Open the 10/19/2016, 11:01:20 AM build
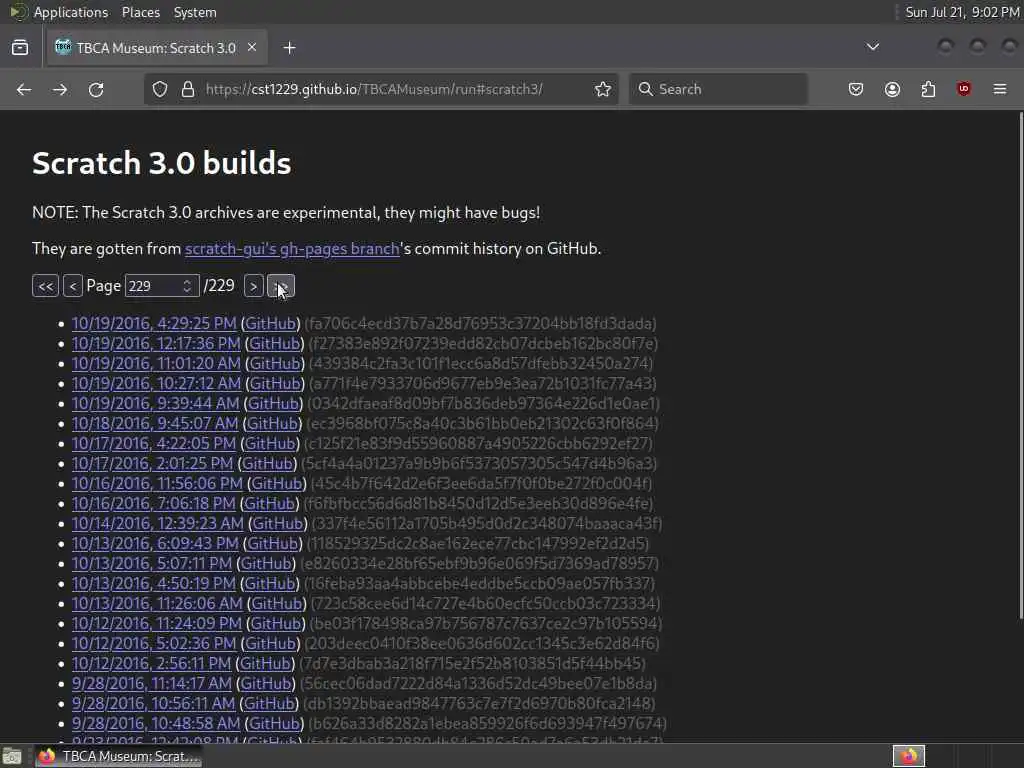This screenshot has width=1024, height=768. pyautogui.click(x=156, y=363)
